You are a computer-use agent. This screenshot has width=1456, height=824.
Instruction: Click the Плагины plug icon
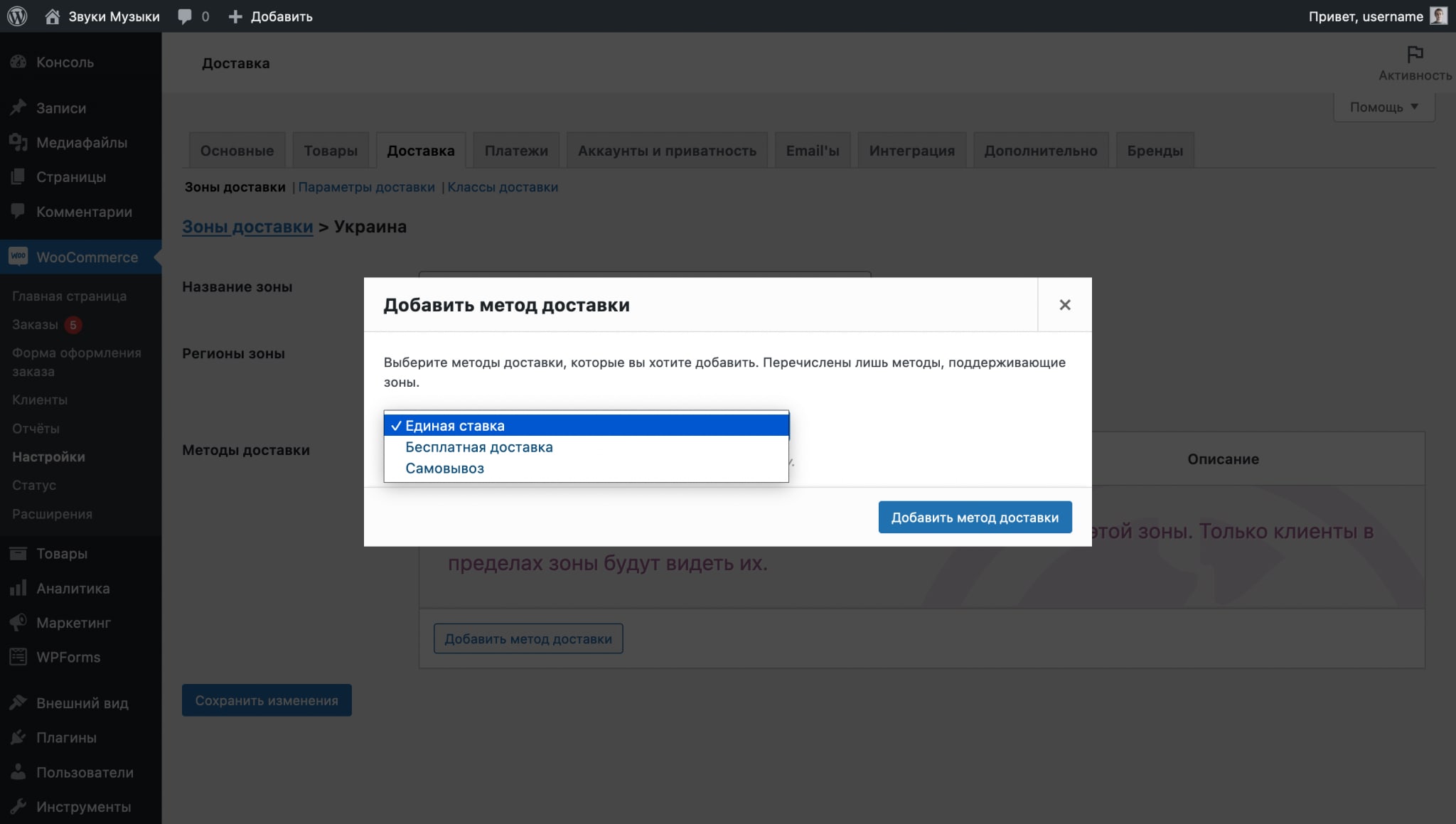[18, 737]
